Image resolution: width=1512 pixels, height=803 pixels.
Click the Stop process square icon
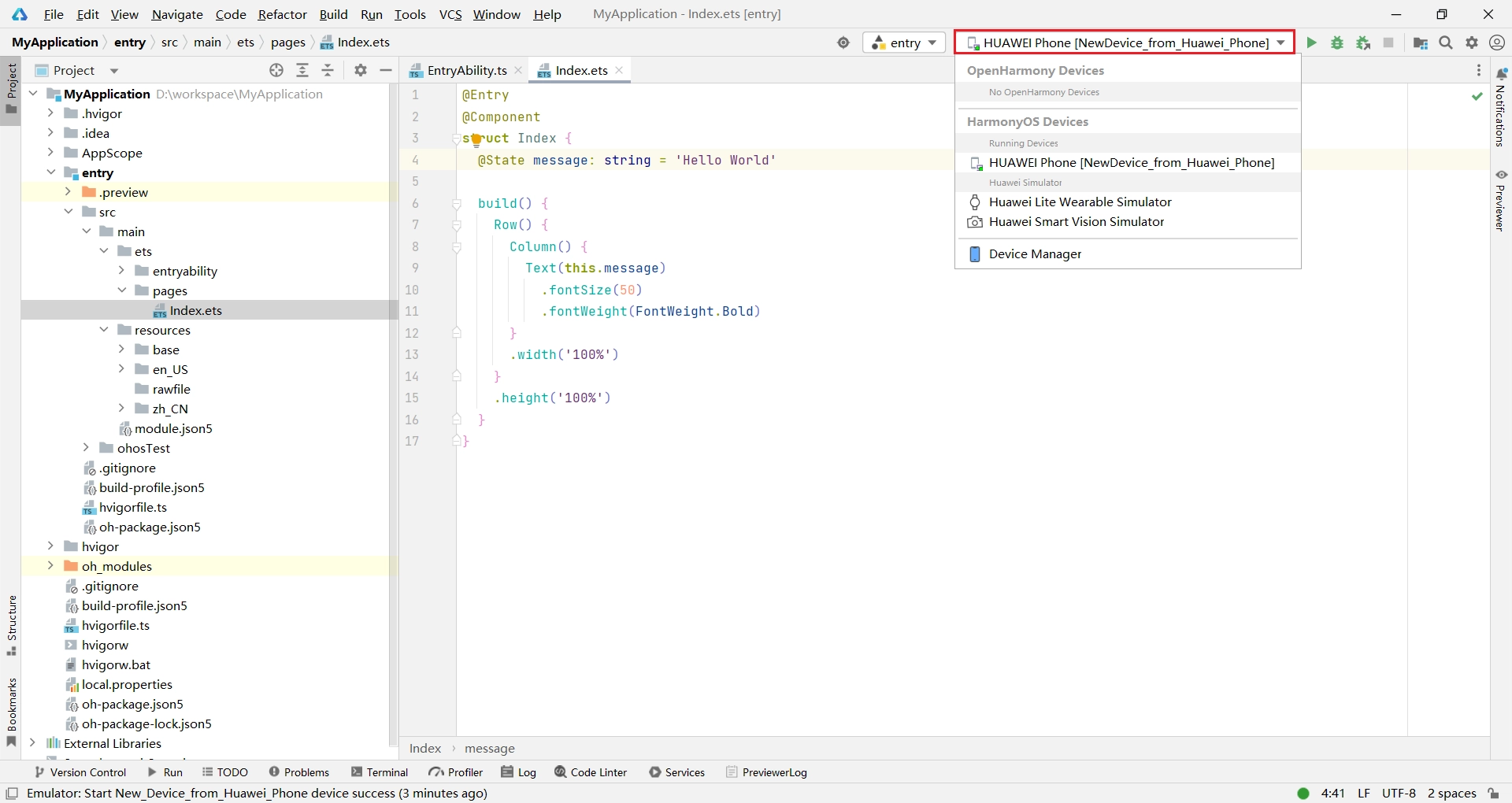coord(1388,43)
